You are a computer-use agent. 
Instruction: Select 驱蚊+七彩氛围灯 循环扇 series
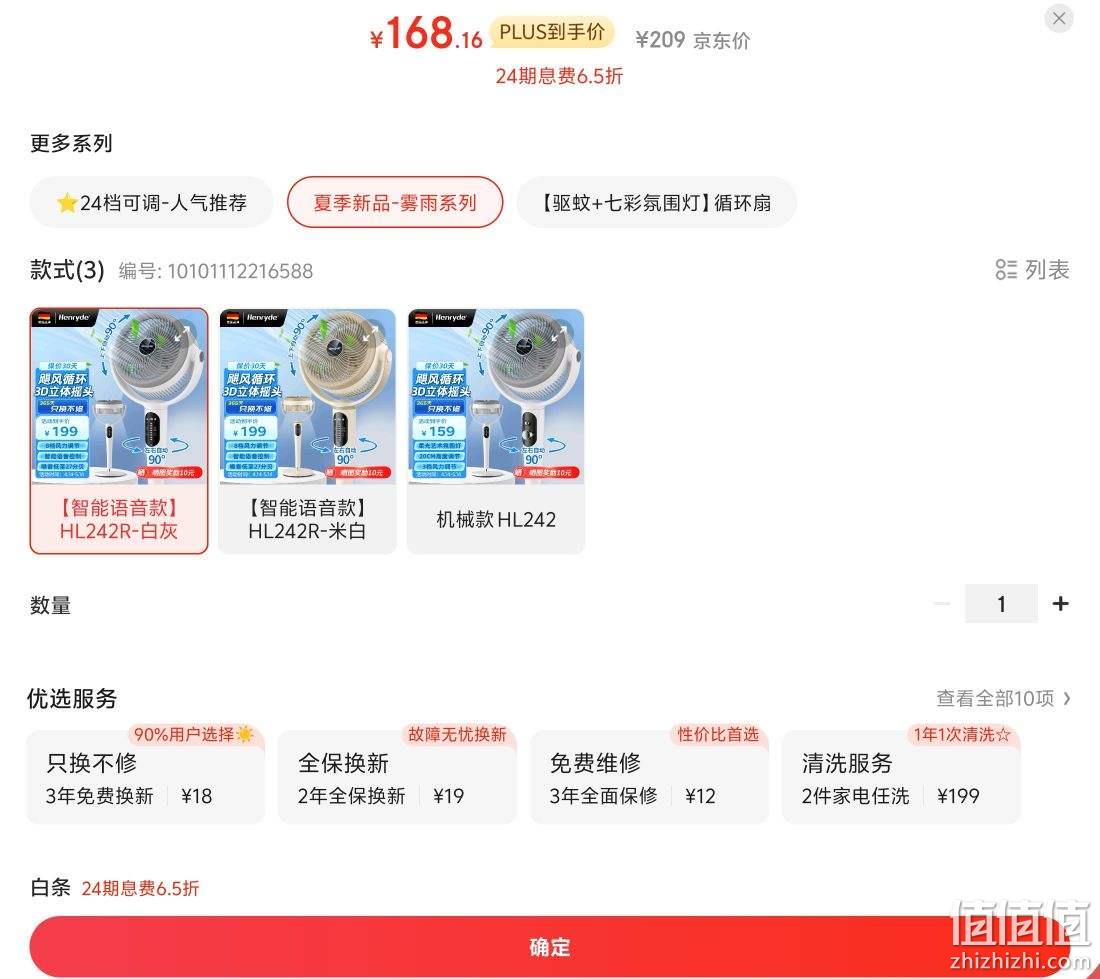657,203
